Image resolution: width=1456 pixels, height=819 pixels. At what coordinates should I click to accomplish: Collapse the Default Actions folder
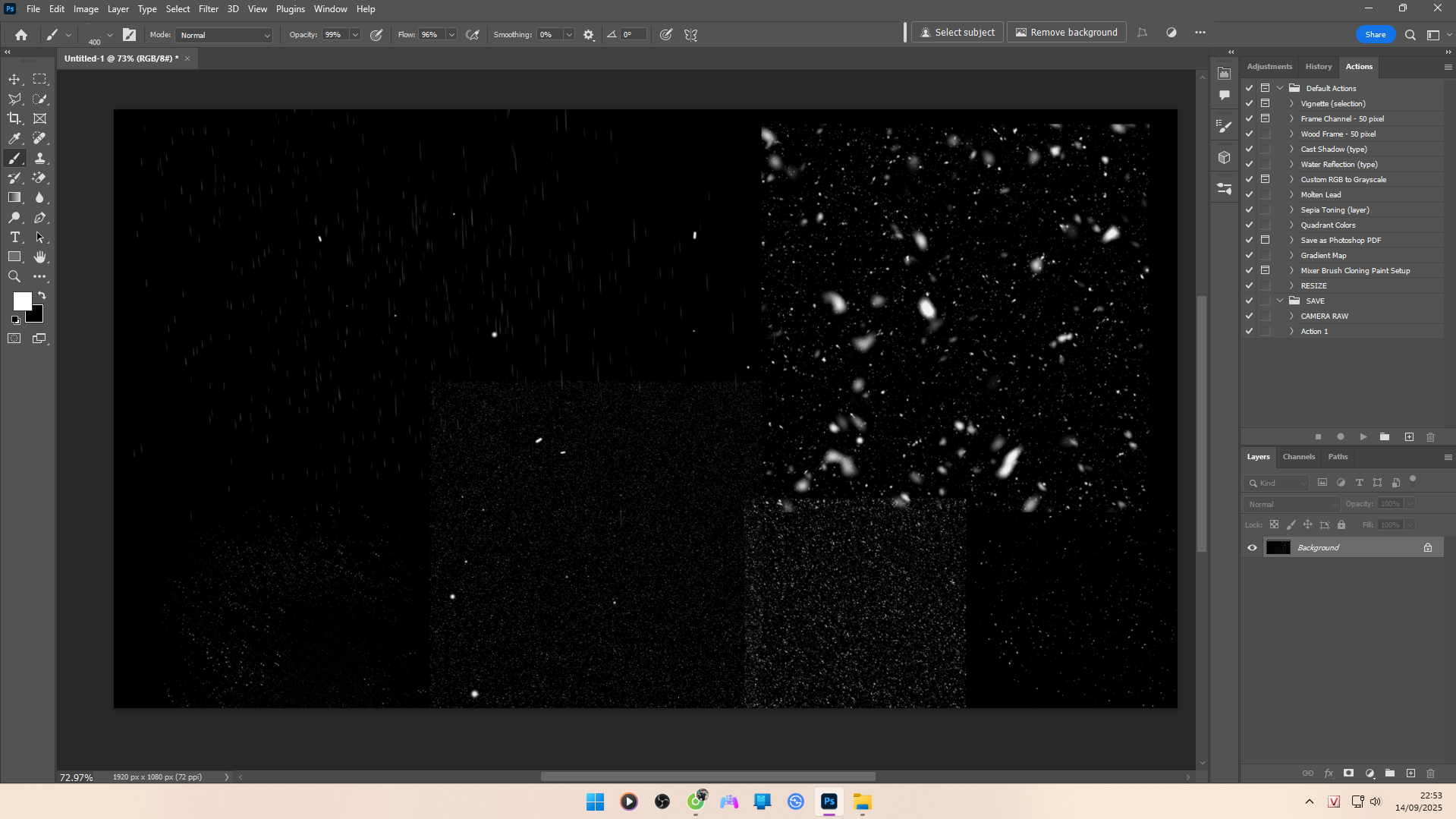(x=1280, y=88)
